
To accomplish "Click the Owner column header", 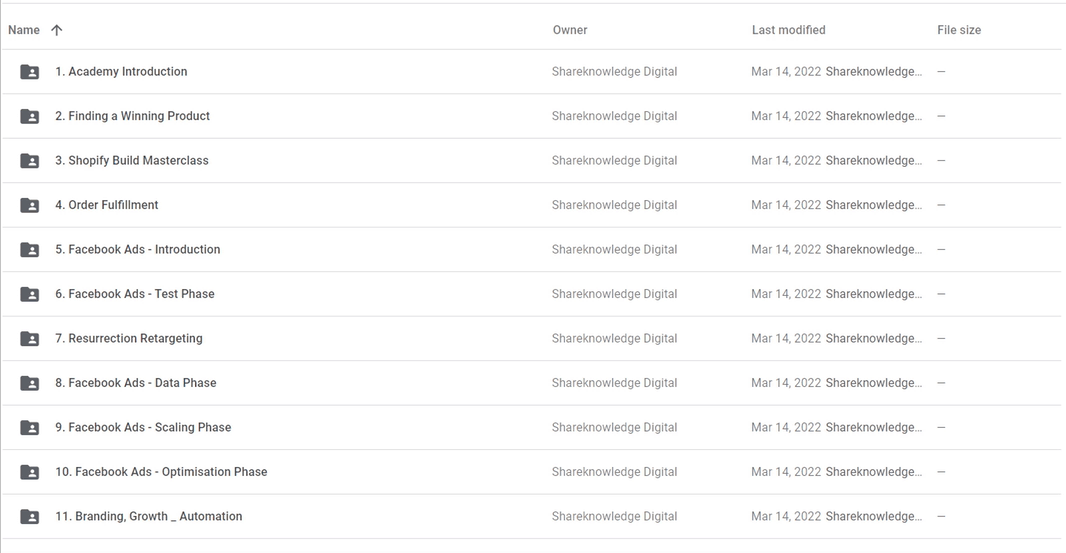I will [x=570, y=30].
